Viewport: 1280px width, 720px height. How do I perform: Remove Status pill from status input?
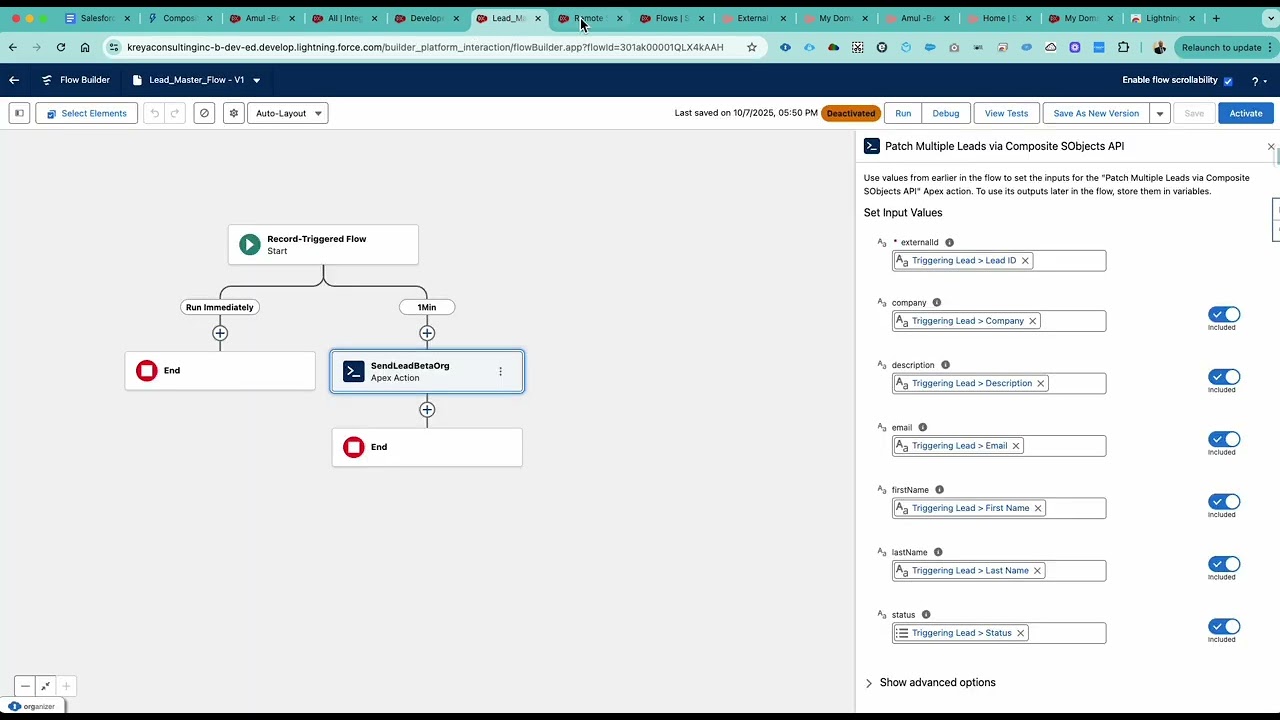click(x=1020, y=633)
